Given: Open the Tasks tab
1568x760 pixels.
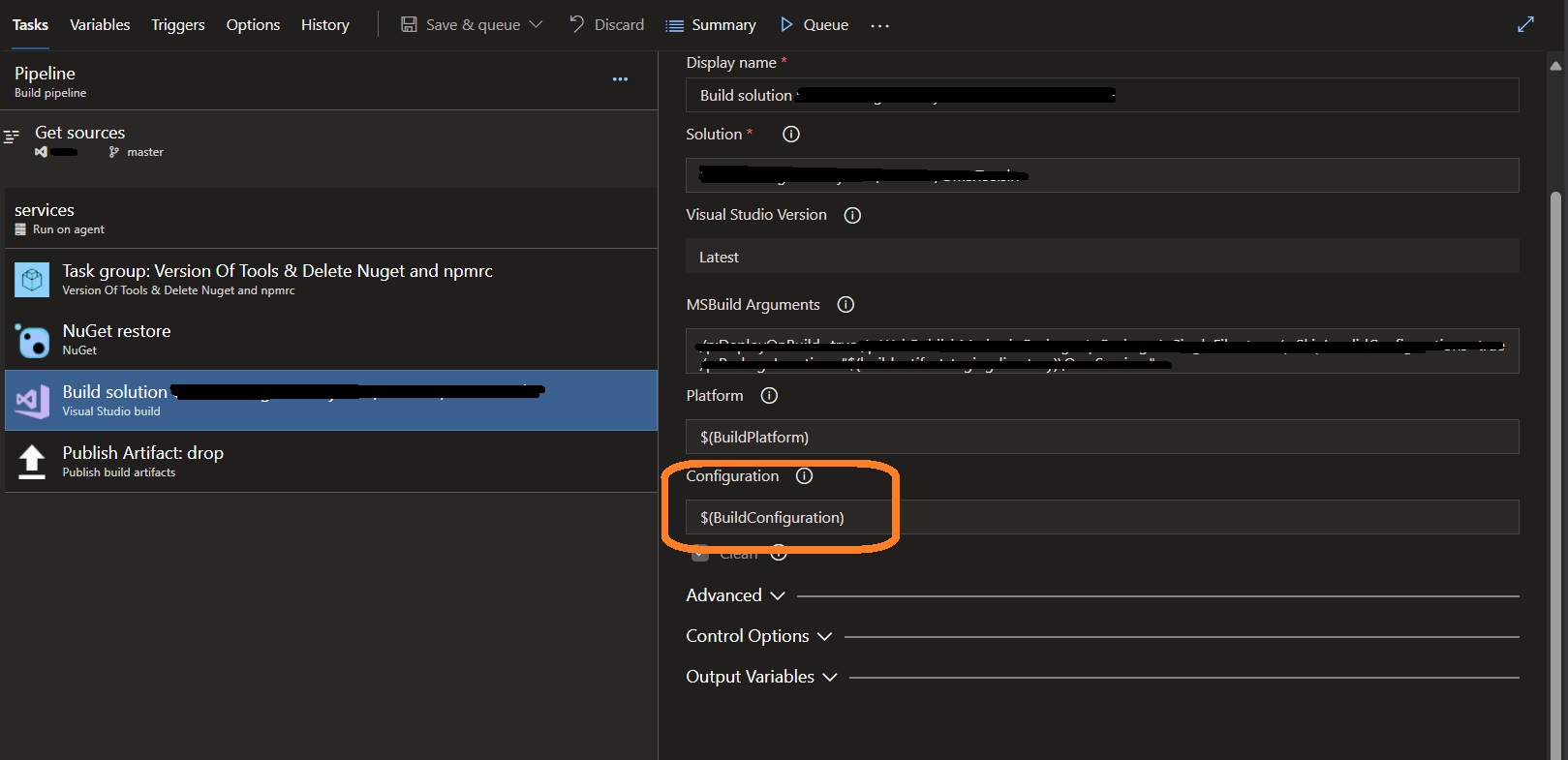Looking at the screenshot, I should click(x=30, y=24).
